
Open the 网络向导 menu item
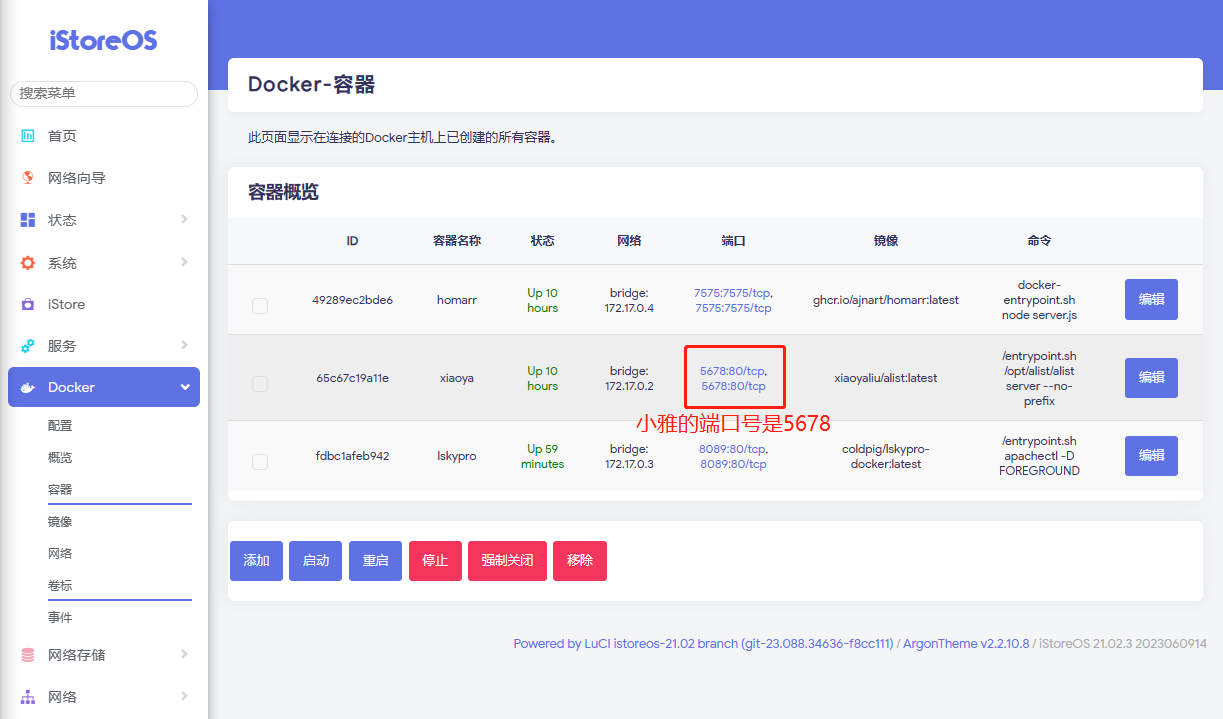pyautogui.click(x=77, y=178)
